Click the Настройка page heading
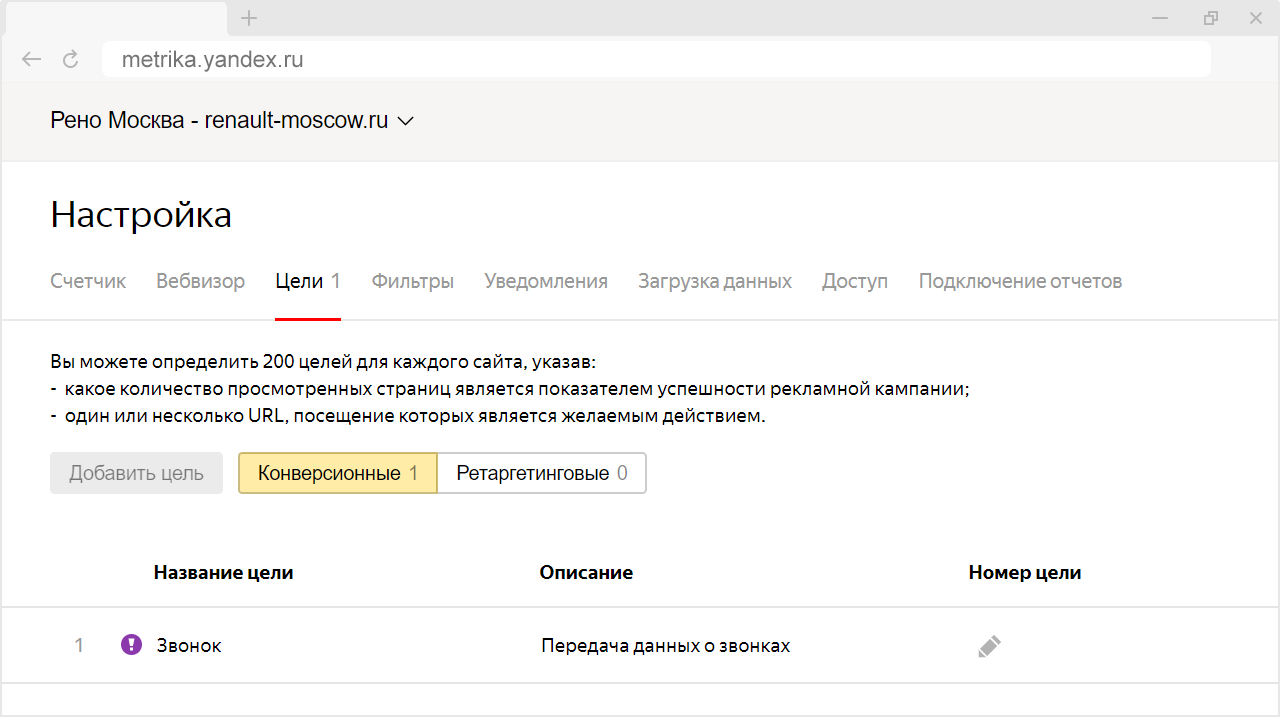This screenshot has height=717, width=1280. pos(141,215)
